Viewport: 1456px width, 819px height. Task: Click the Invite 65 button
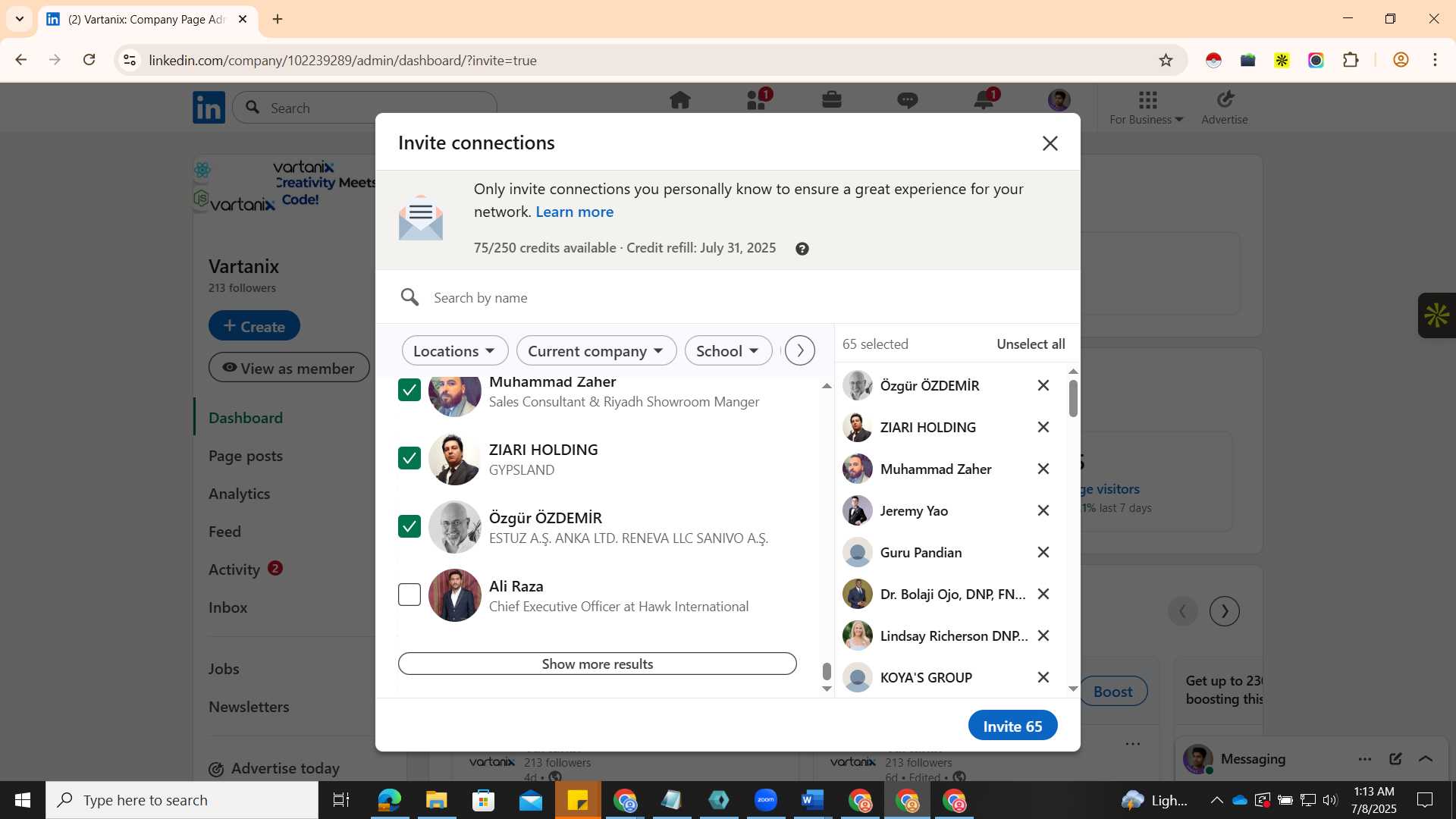coord(1012,726)
